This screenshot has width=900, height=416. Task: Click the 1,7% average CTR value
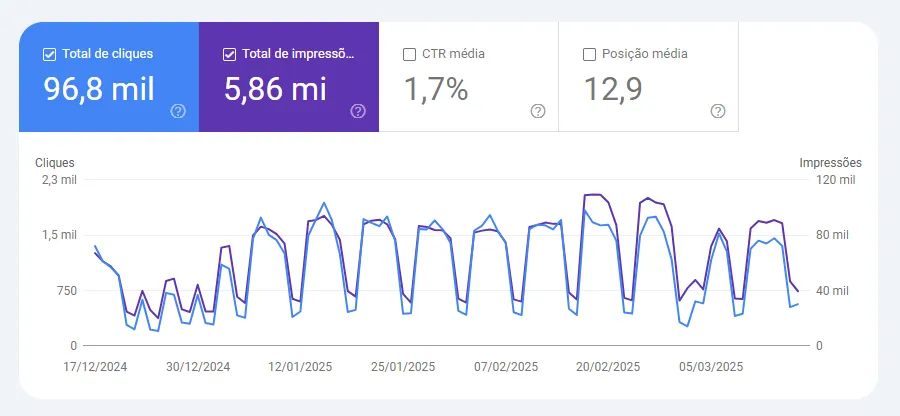point(436,89)
